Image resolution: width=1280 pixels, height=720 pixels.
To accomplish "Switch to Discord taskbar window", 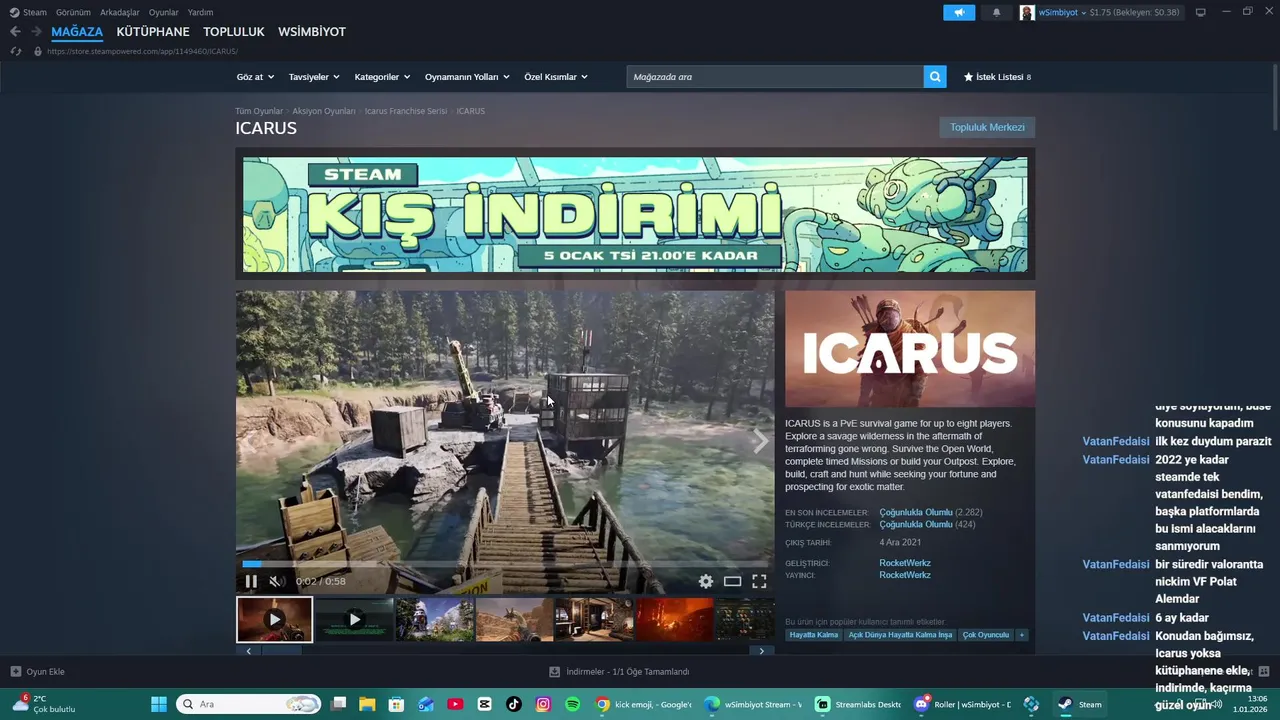I will click(x=962, y=704).
